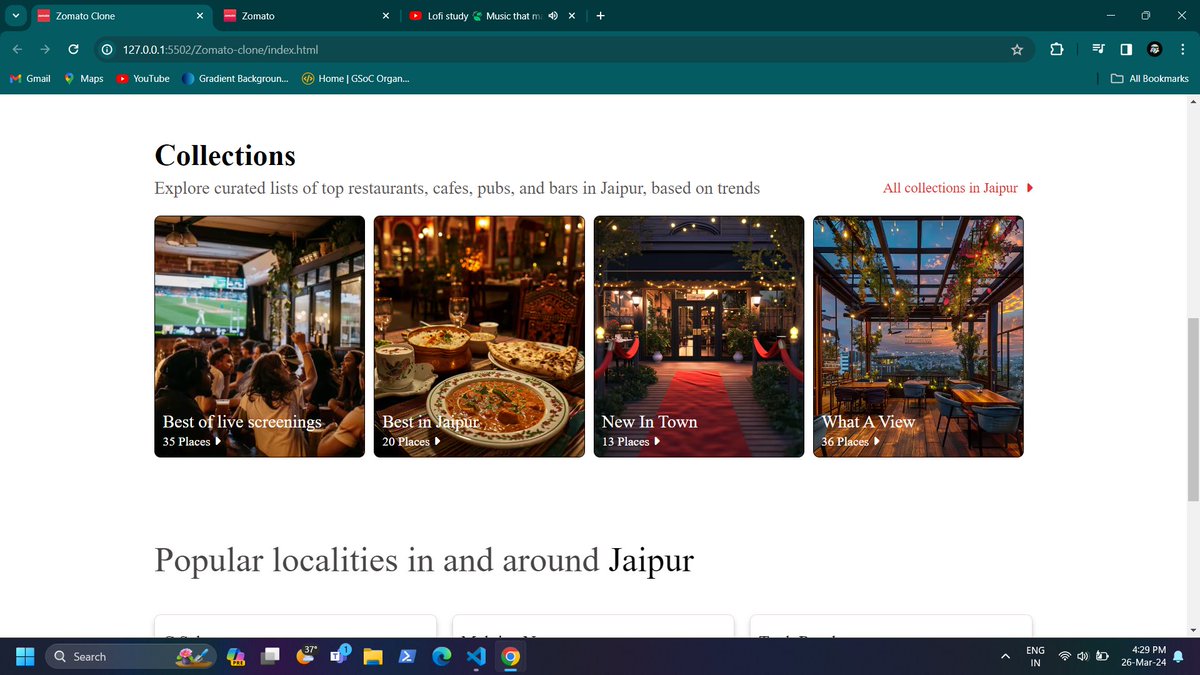Open the PowerShell terminal taskbar icon
The width and height of the screenshot is (1200, 675).
point(407,656)
